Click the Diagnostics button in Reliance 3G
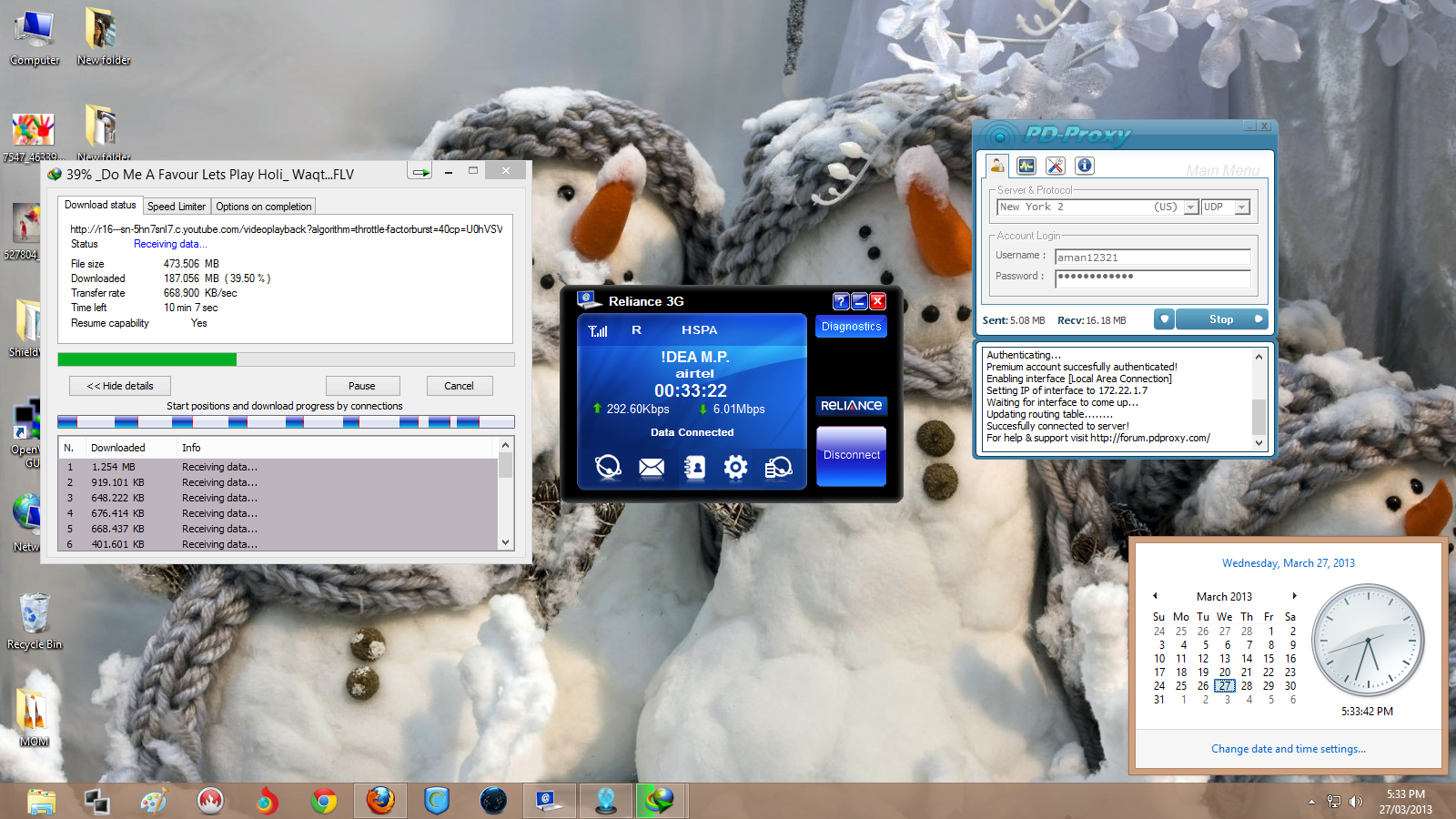Screen dimensions: 1456x819 coord(852,326)
